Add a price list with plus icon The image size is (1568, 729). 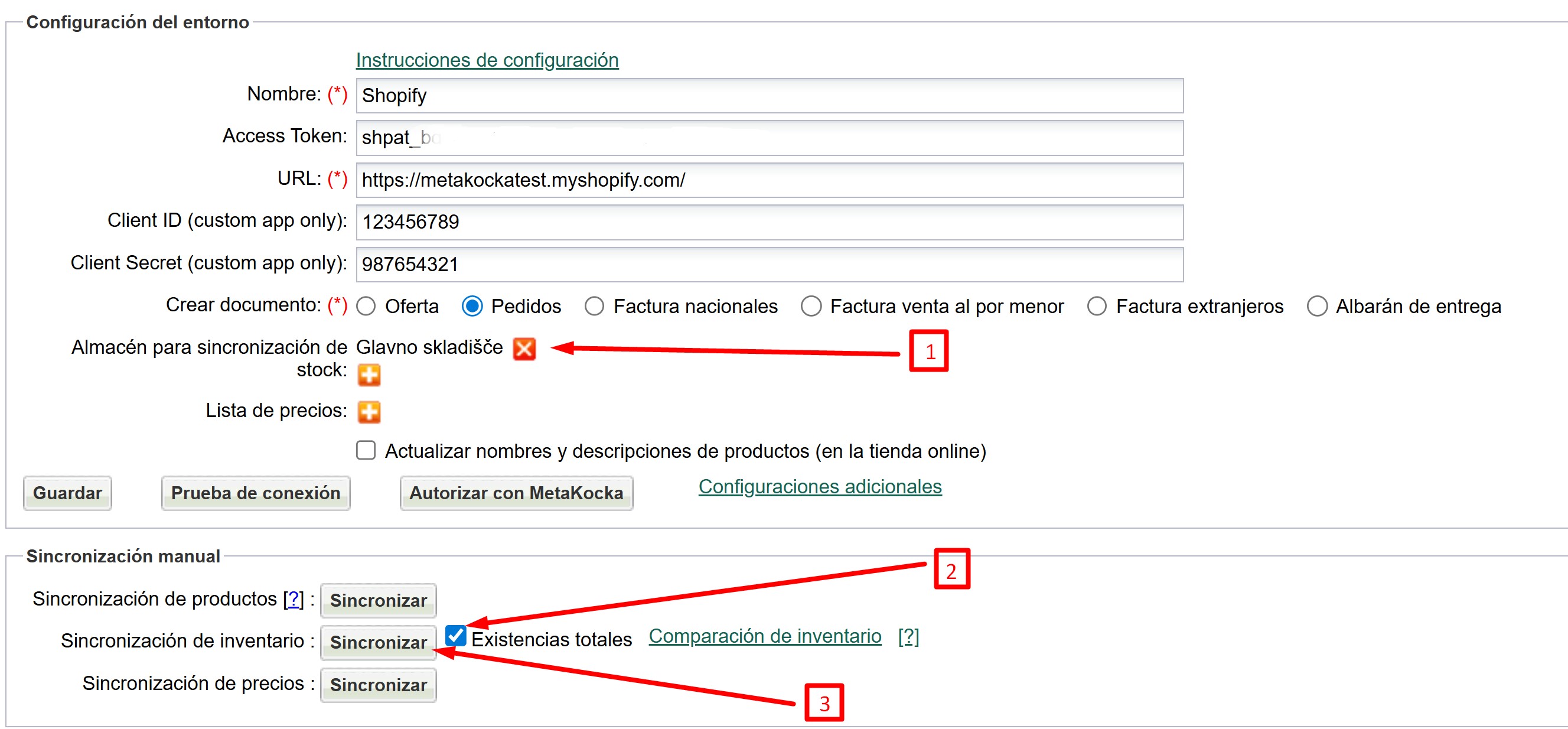click(x=369, y=412)
